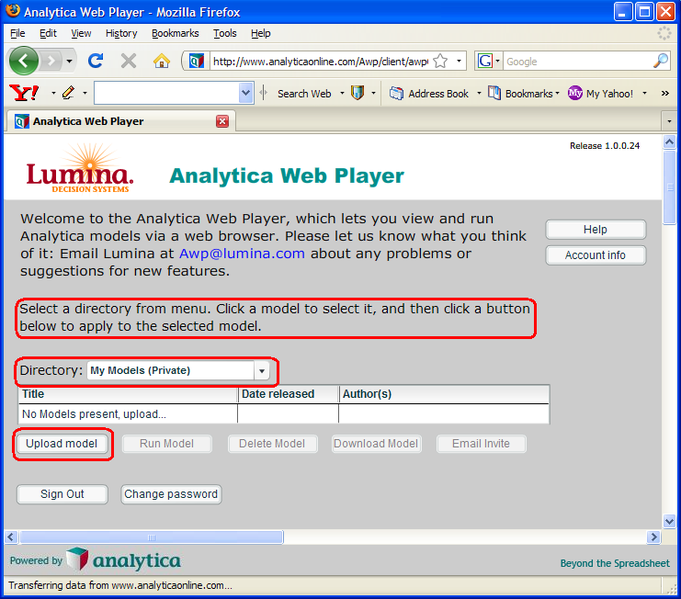The height and width of the screenshot is (599, 681).
Task: Bookmark this page with the star icon
Action: tap(440, 61)
